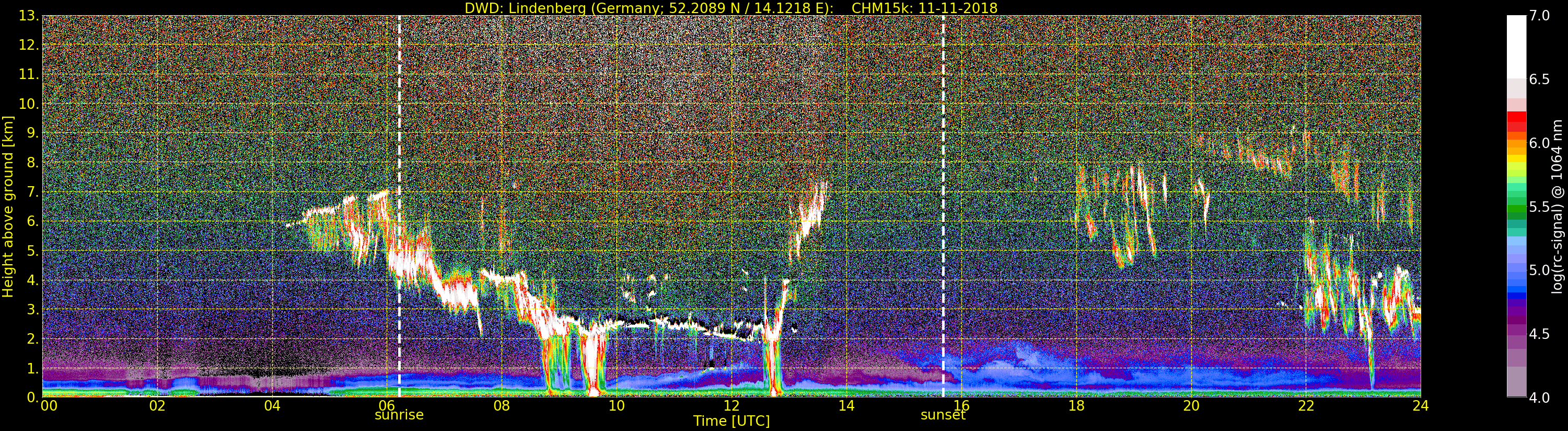Click the height axis tick '12.'

29,45
